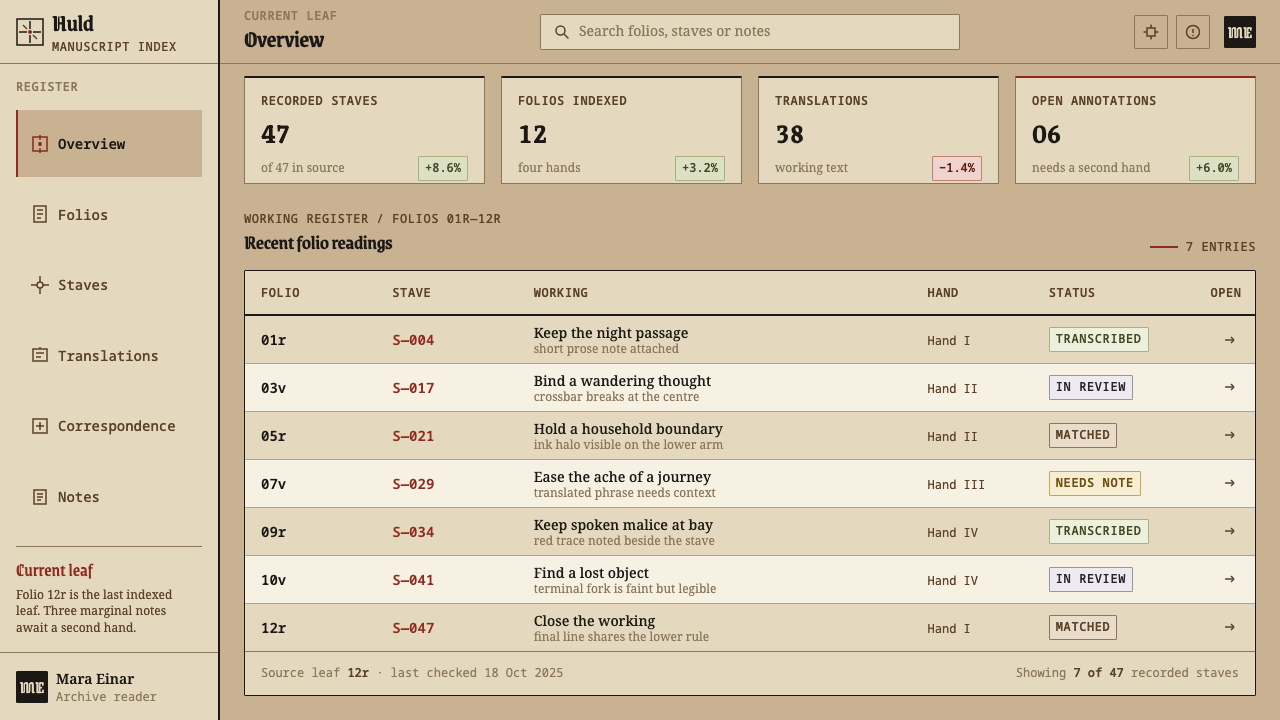Click the Mara Einar user name
This screenshot has width=1280, height=720.
pyautogui.click(x=95, y=679)
